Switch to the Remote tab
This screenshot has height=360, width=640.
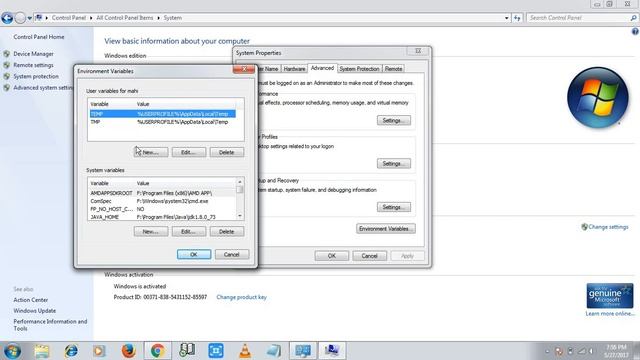coord(393,69)
